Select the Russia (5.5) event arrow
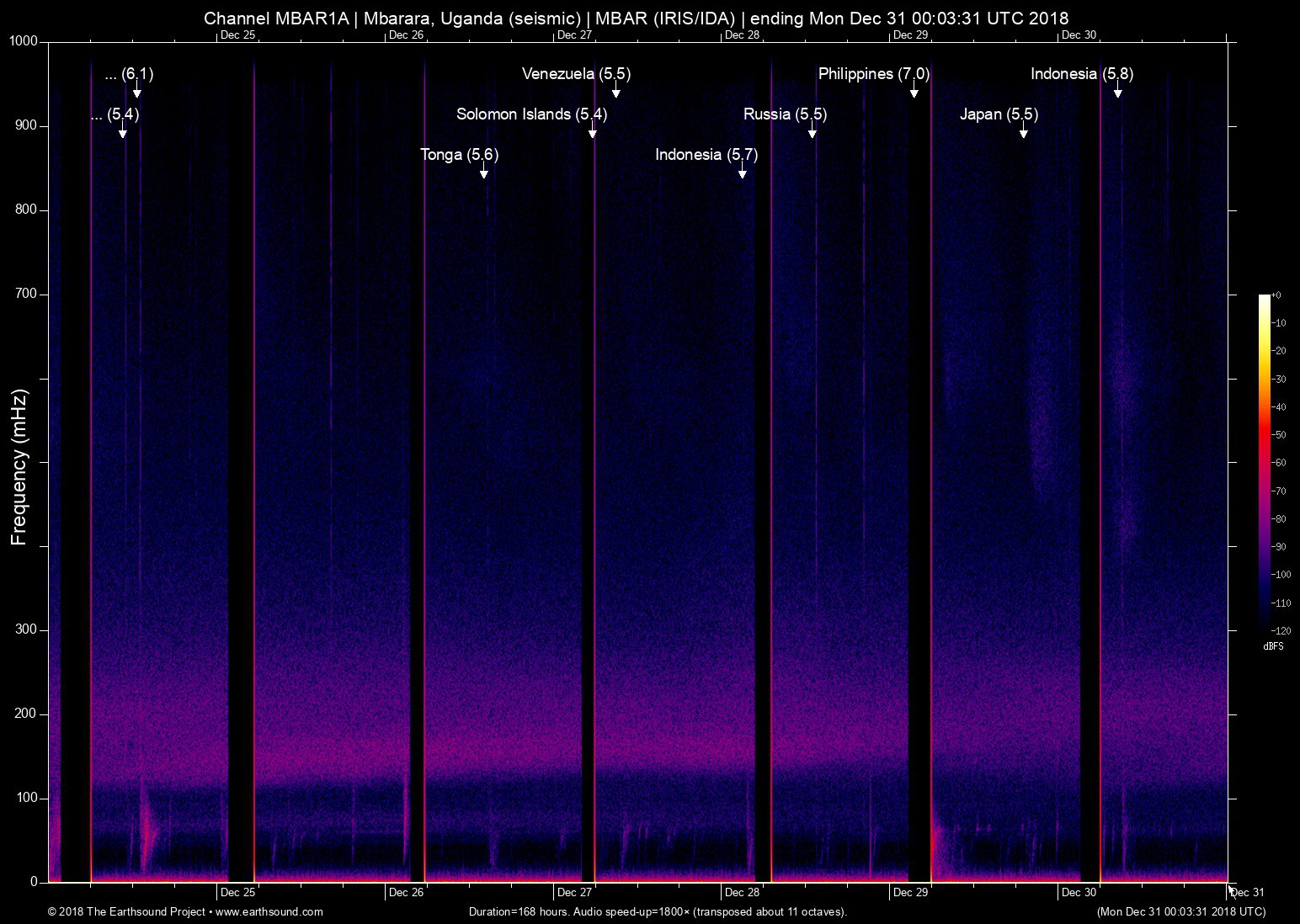Screen dimensions: 1300x924 click(812, 130)
